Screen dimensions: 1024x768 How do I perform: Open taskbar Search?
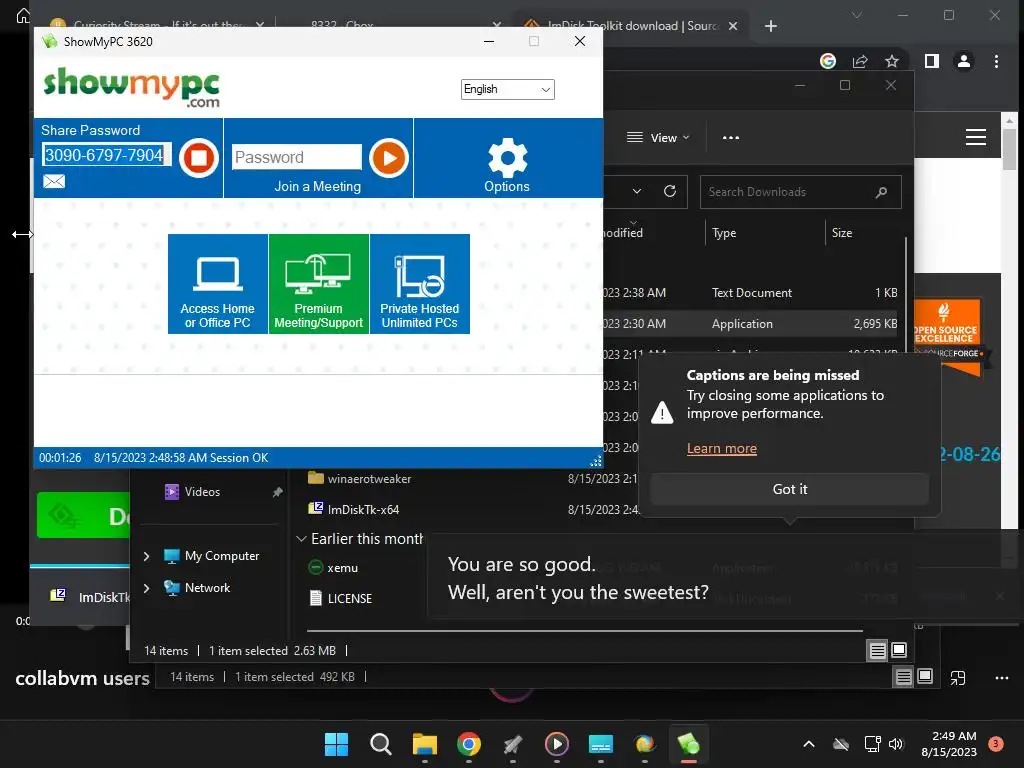[380, 744]
